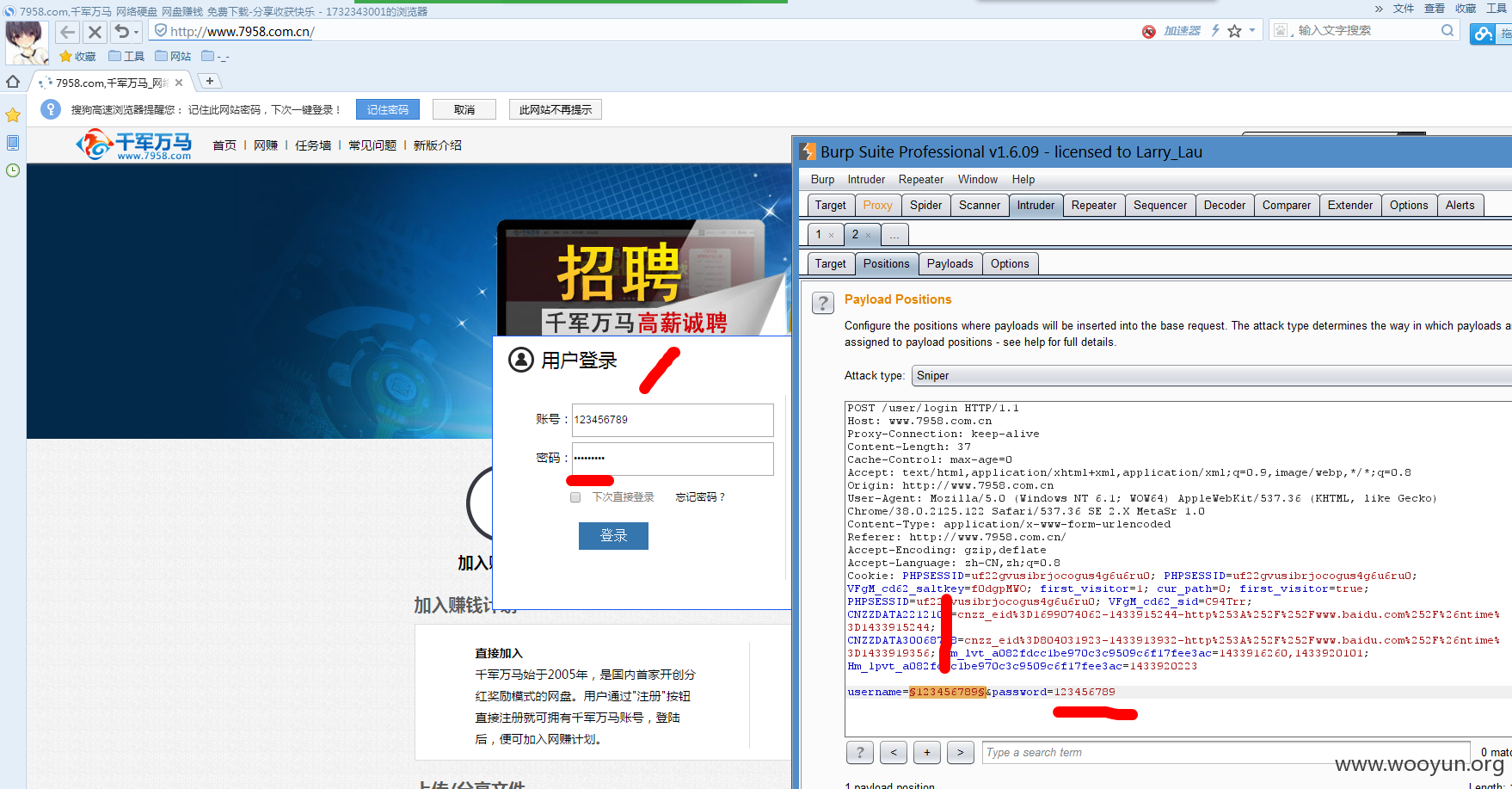Click the Type a search term field
Viewport: 1512px width, 789px height.
click(1226, 753)
